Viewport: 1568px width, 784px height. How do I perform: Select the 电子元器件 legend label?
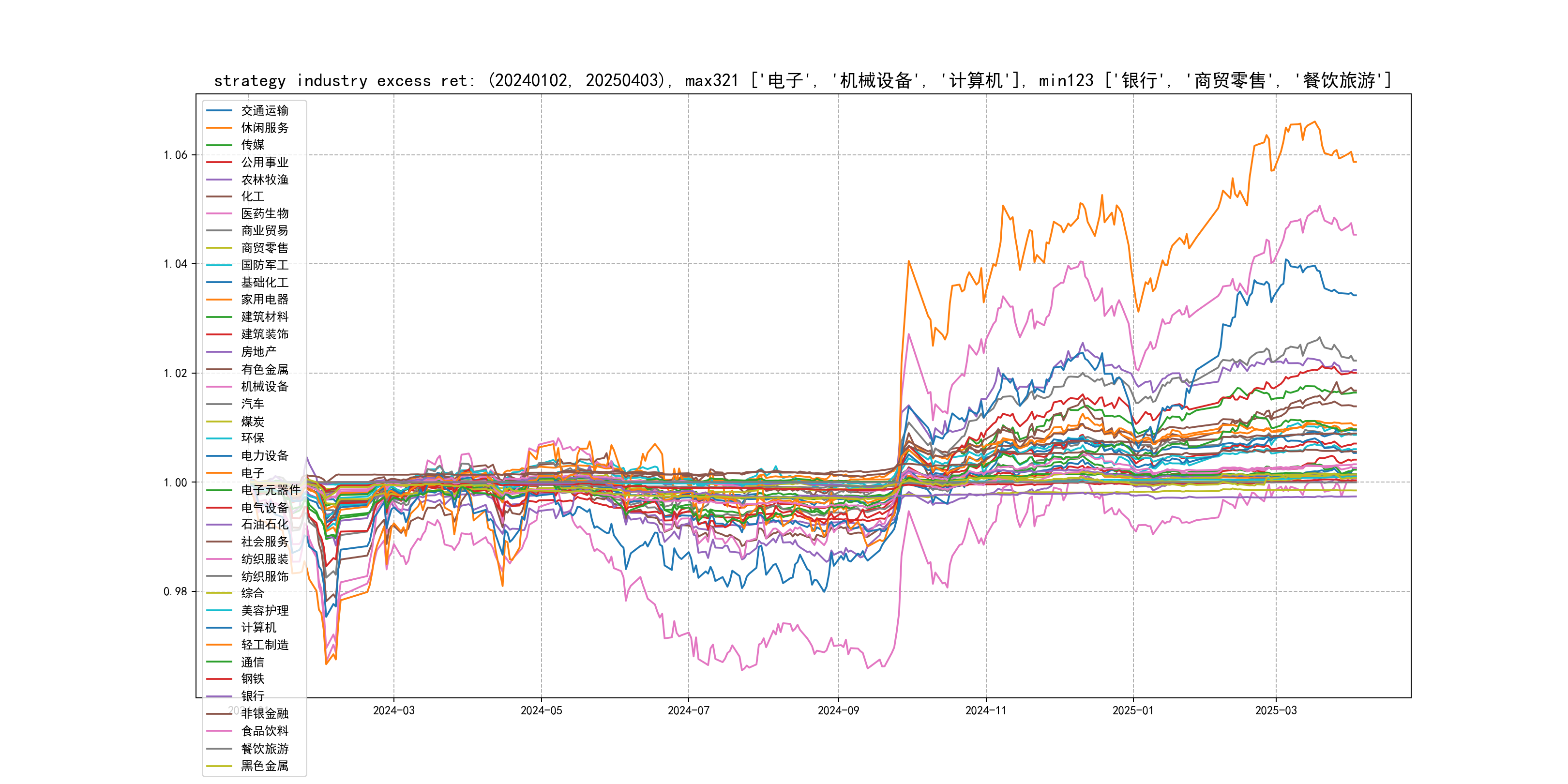point(270,490)
